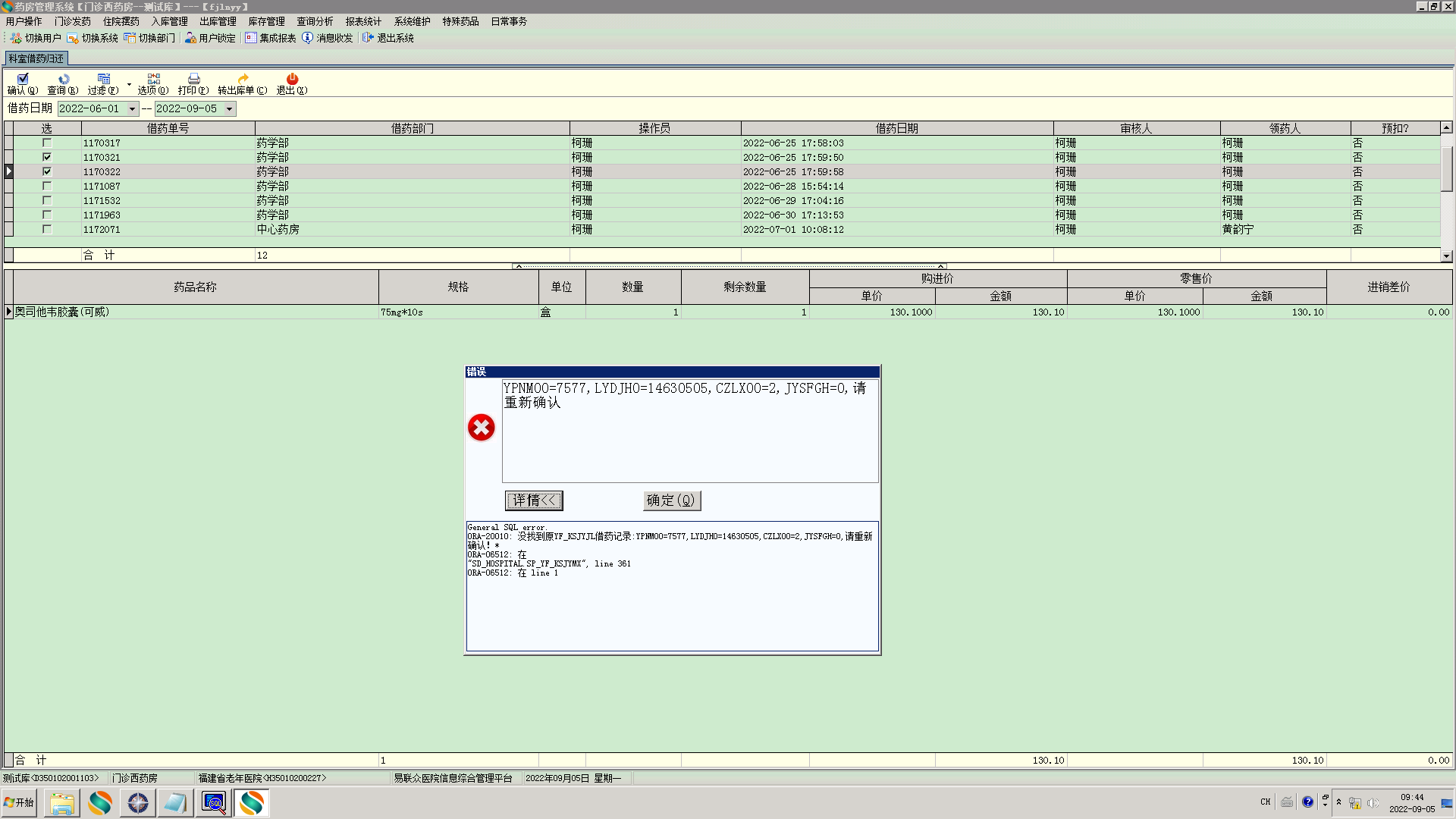This screenshot has width=1456, height=819.
Task: Click the 打印 print toolbar icon
Action: point(193,79)
